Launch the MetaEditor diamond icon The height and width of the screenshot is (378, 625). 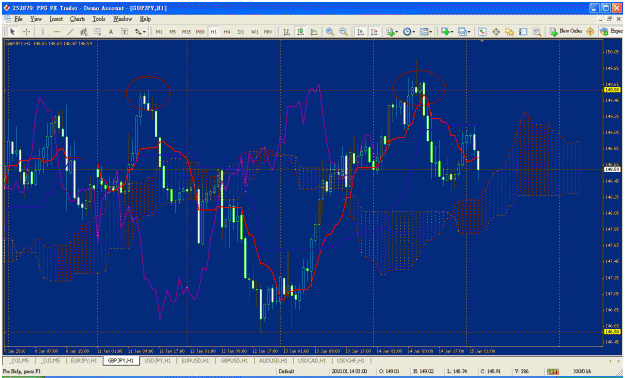590,32
